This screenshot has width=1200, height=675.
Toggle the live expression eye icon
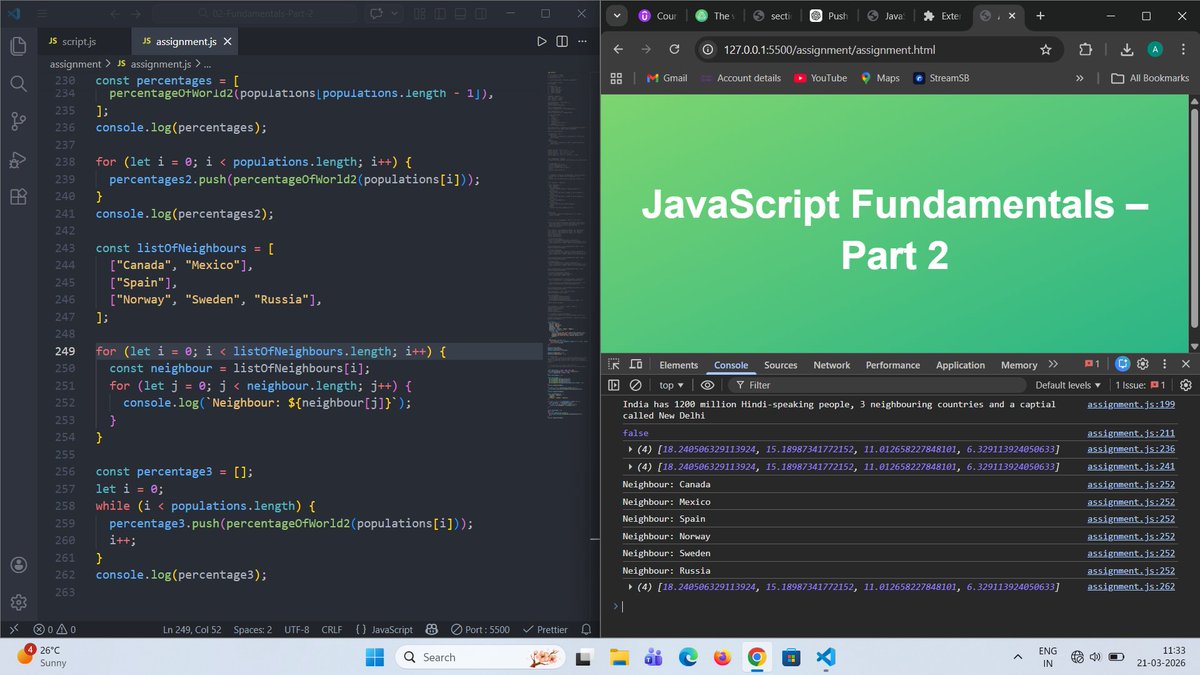707,385
